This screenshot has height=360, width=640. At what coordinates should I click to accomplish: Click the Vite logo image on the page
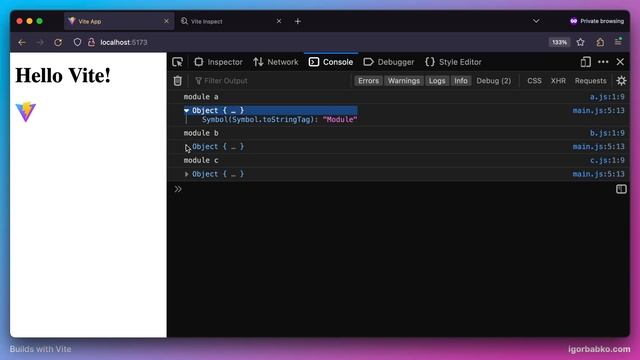pyautogui.click(x=26, y=111)
